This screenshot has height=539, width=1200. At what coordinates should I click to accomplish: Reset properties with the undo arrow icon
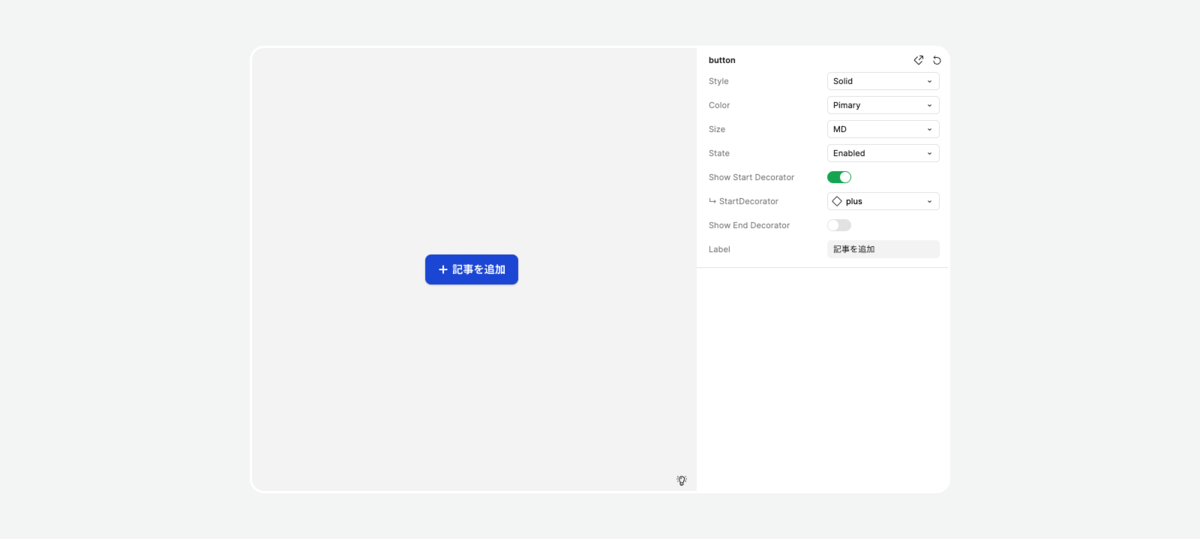937,60
